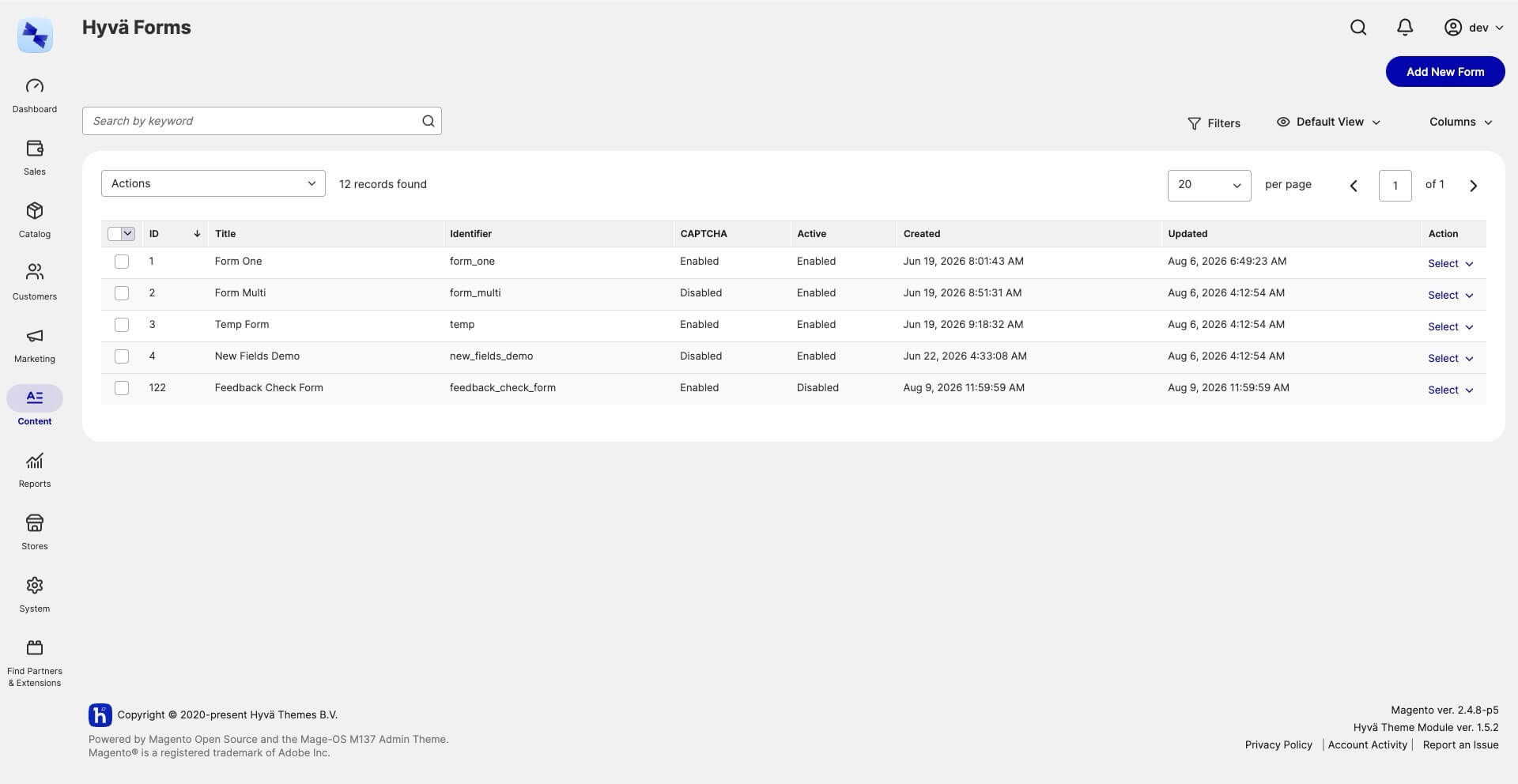This screenshot has width=1518, height=784.
Task: Click Updated date Aug 6, 2026 6:49:23 AM
Action: tap(1227, 262)
